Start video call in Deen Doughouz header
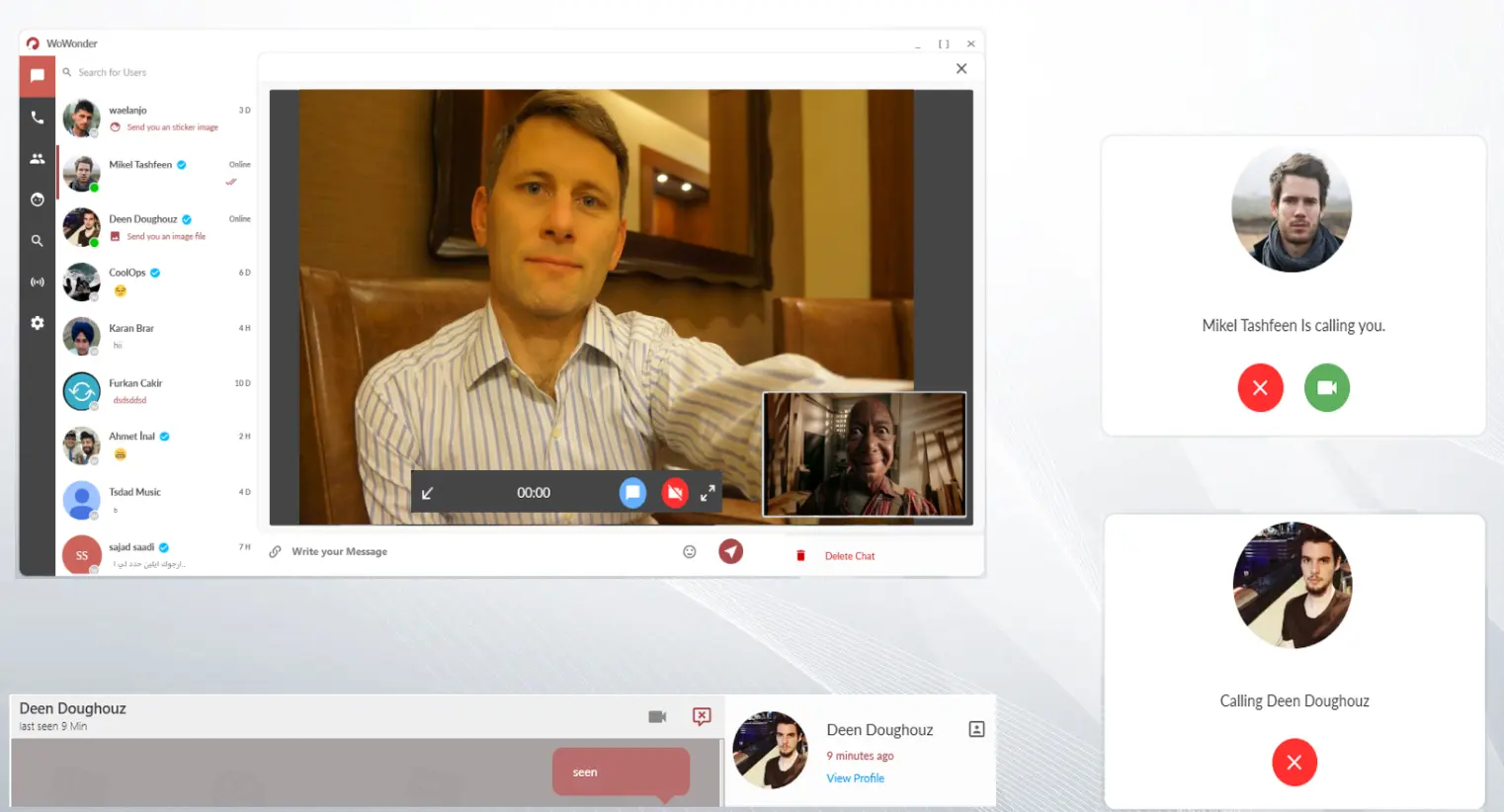The width and height of the screenshot is (1504, 812). click(657, 716)
